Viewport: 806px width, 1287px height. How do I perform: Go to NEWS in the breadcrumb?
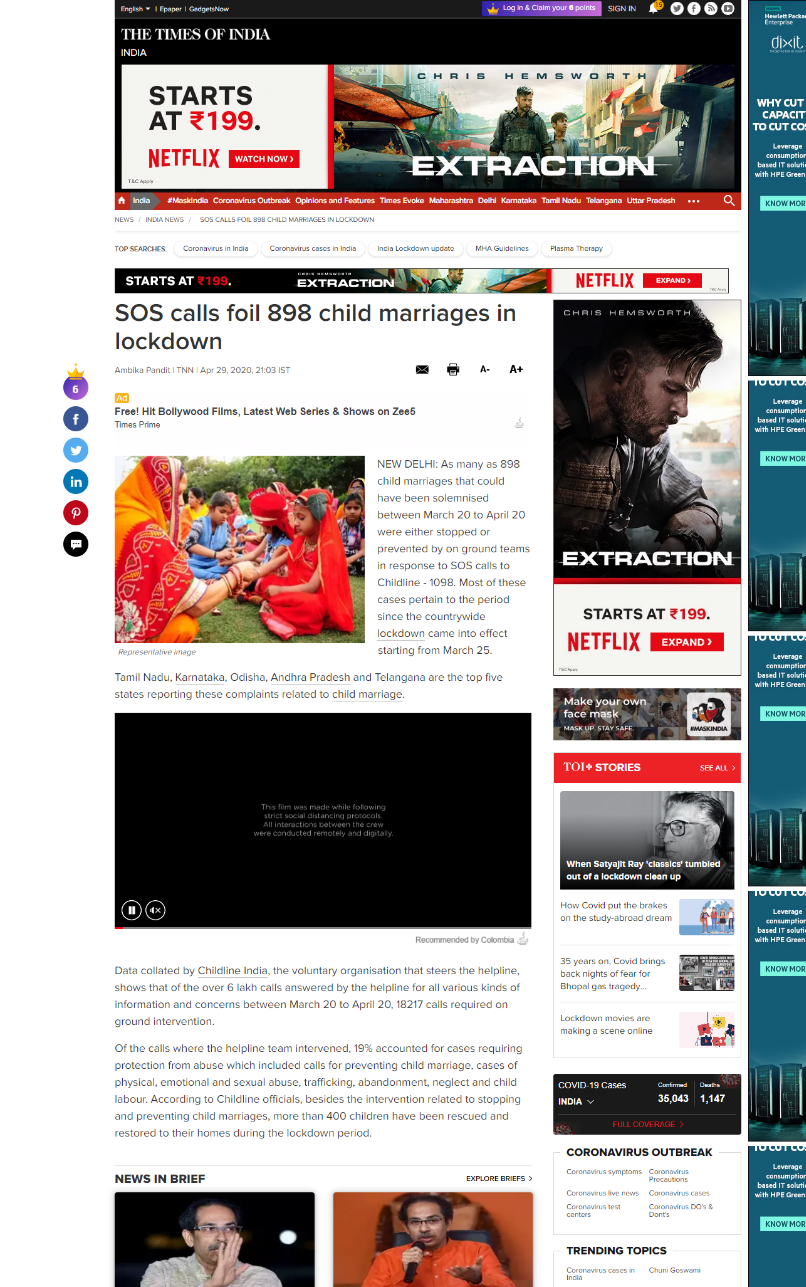(124, 220)
